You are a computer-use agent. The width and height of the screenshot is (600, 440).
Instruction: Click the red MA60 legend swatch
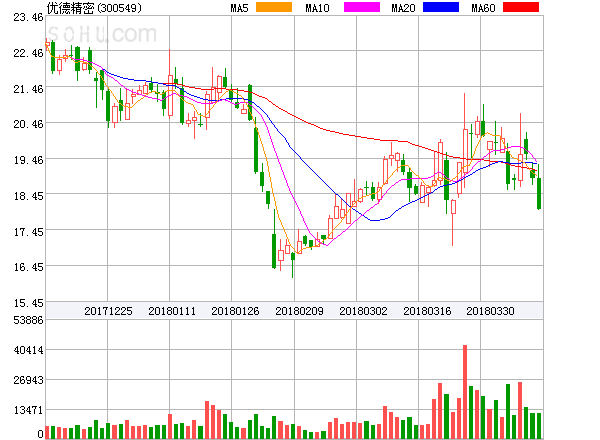pos(521,7)
